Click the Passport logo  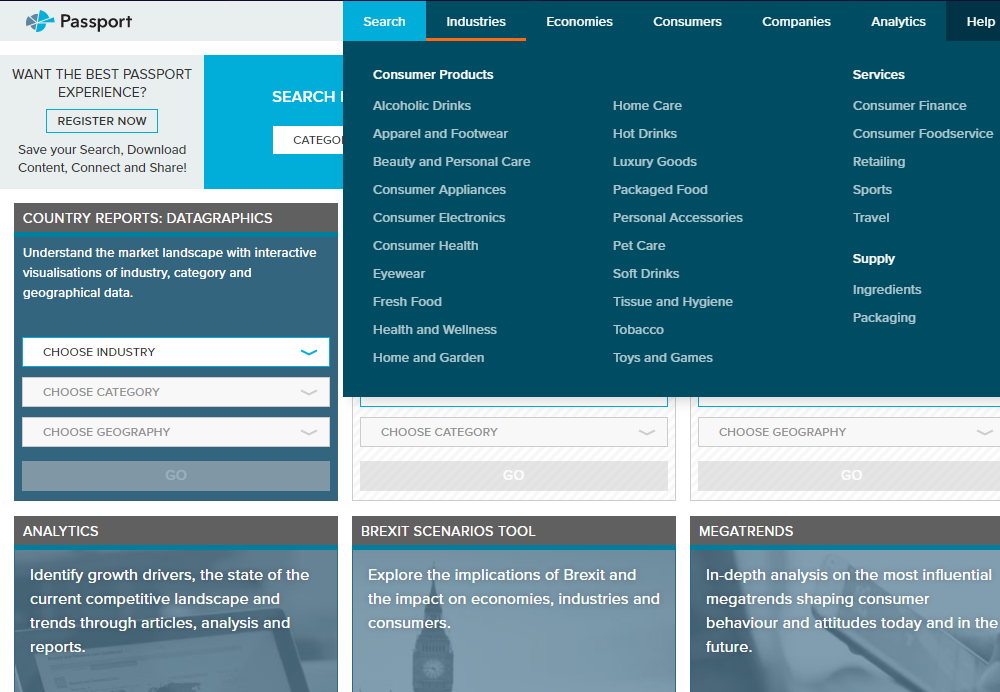[78, 21]
